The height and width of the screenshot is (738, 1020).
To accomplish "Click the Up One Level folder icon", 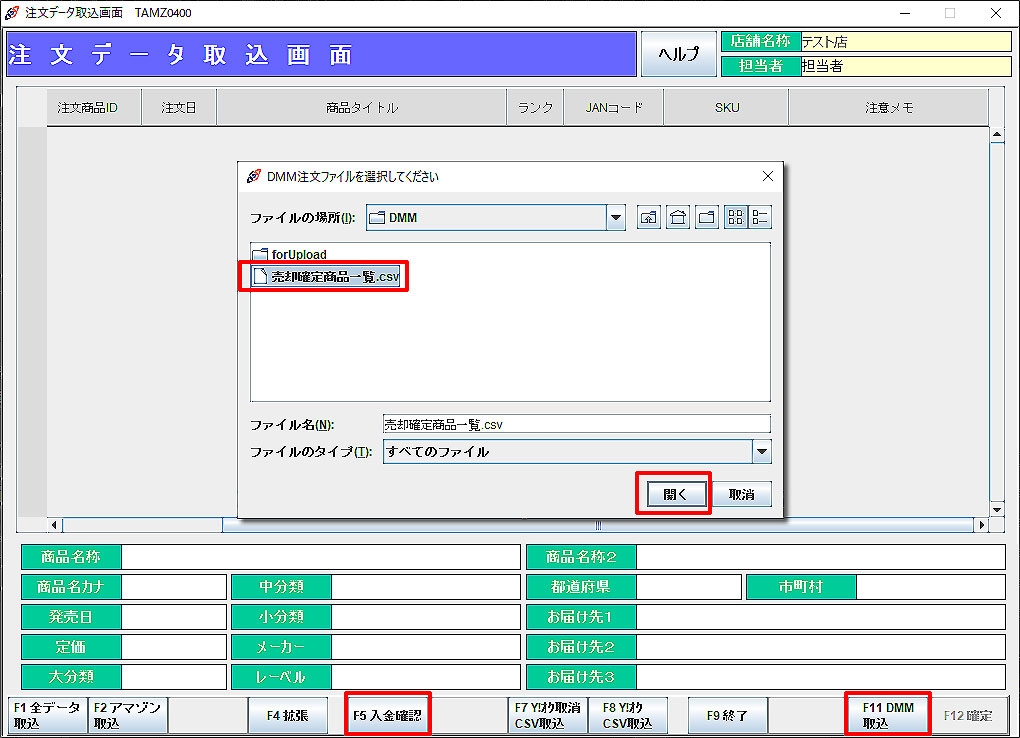I will point(649,217).
